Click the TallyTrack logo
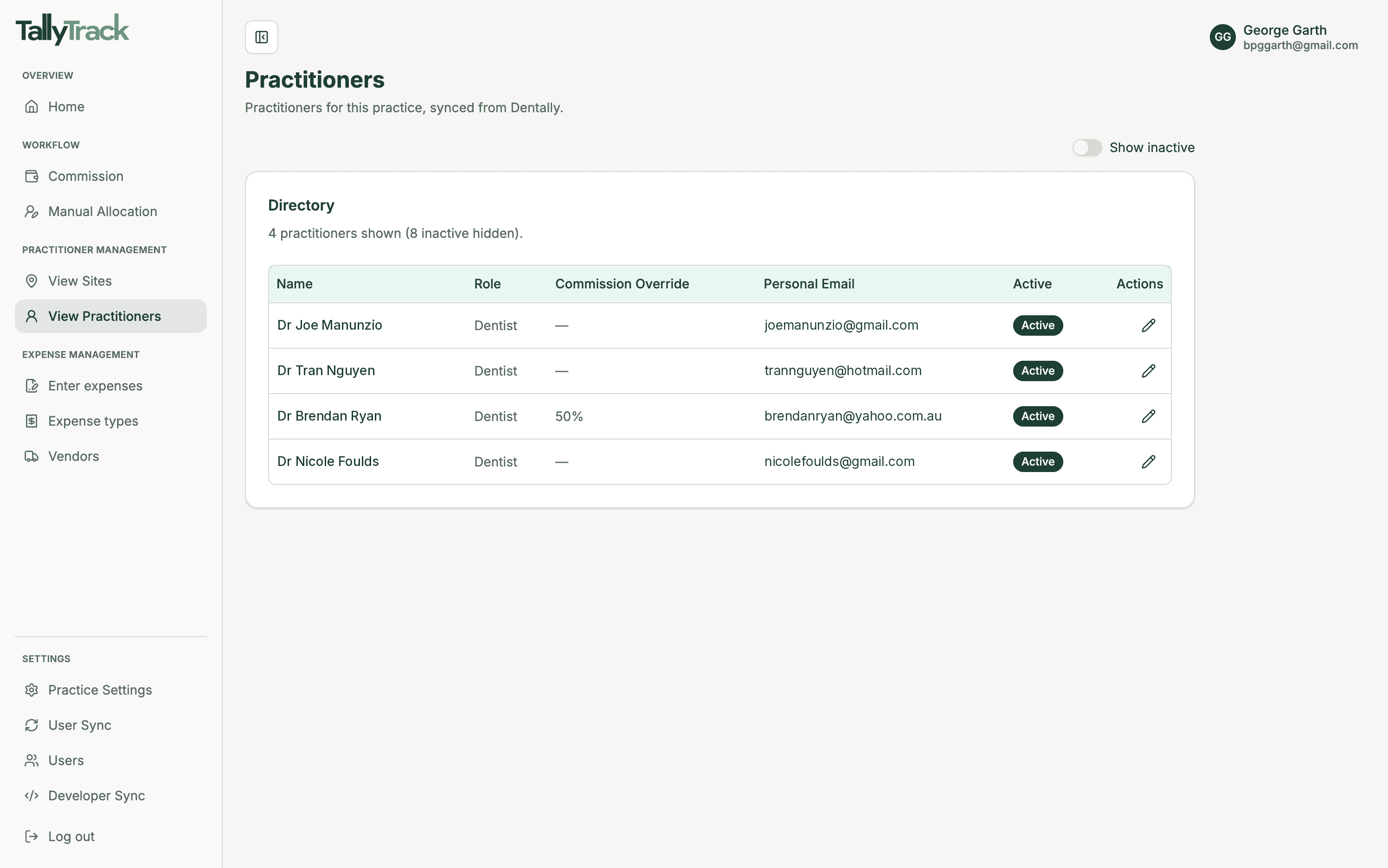This screenshot has height=868, width=1388. click(x=72, y=29)
